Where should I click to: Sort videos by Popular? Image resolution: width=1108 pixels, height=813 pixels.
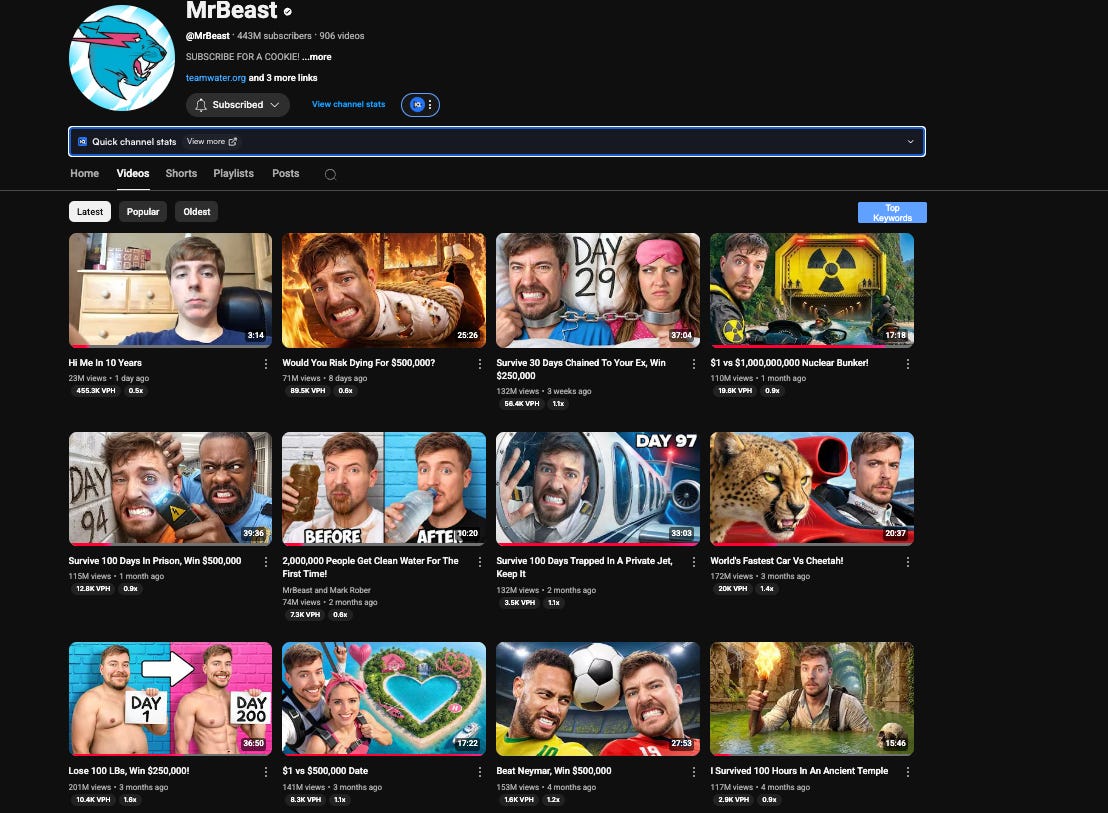[x=143, y=211]
